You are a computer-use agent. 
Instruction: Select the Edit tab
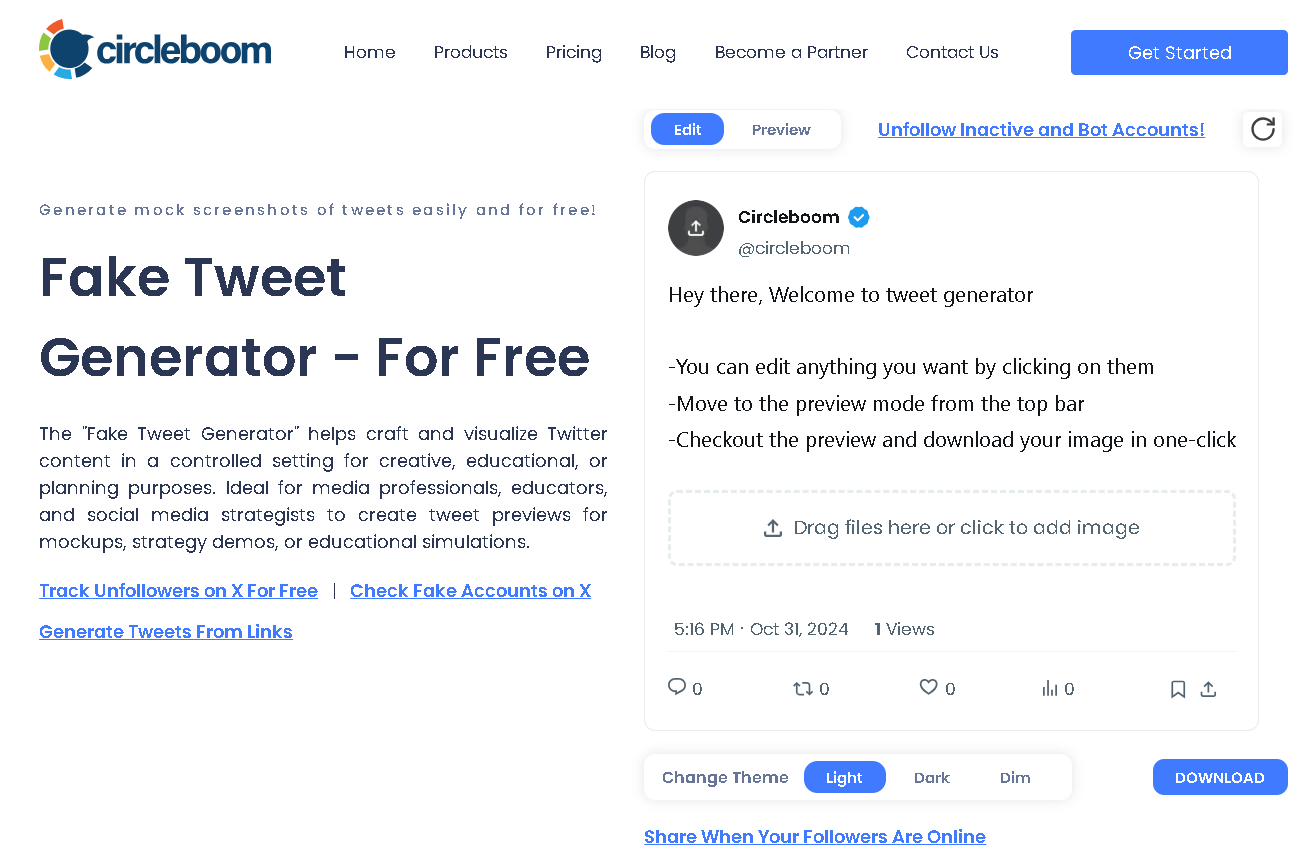pyautogui.click(x=687, y=129)
